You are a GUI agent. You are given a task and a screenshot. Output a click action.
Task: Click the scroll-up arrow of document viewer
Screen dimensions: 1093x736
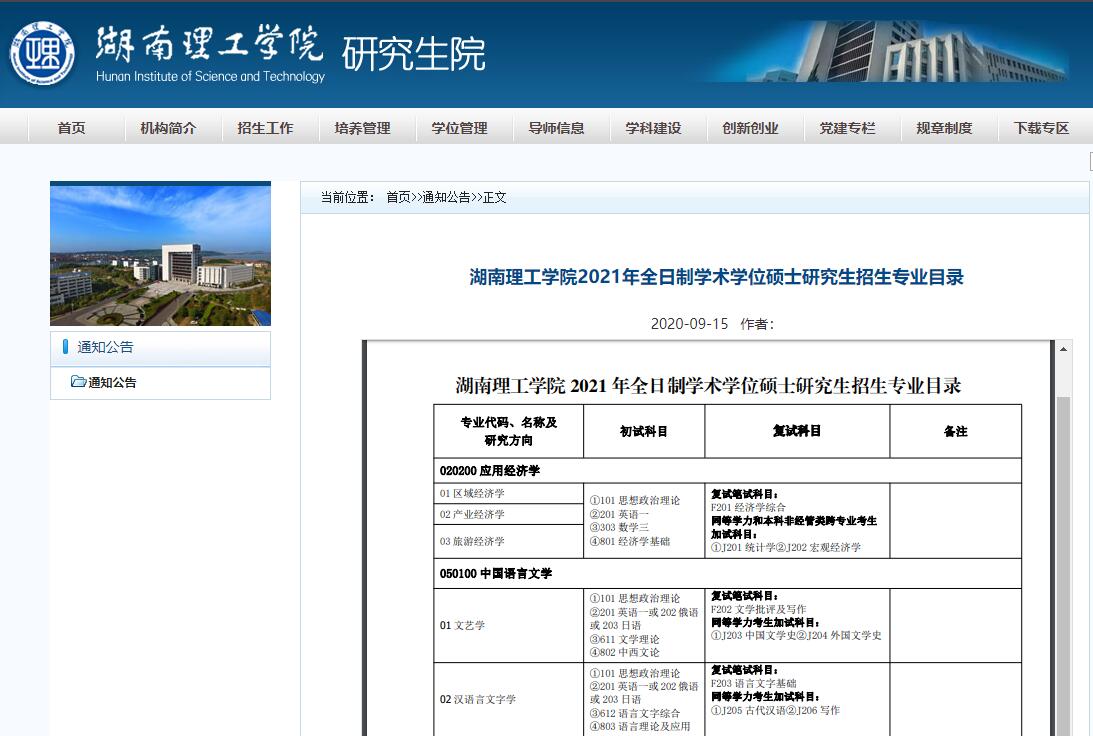(1064, 349)
